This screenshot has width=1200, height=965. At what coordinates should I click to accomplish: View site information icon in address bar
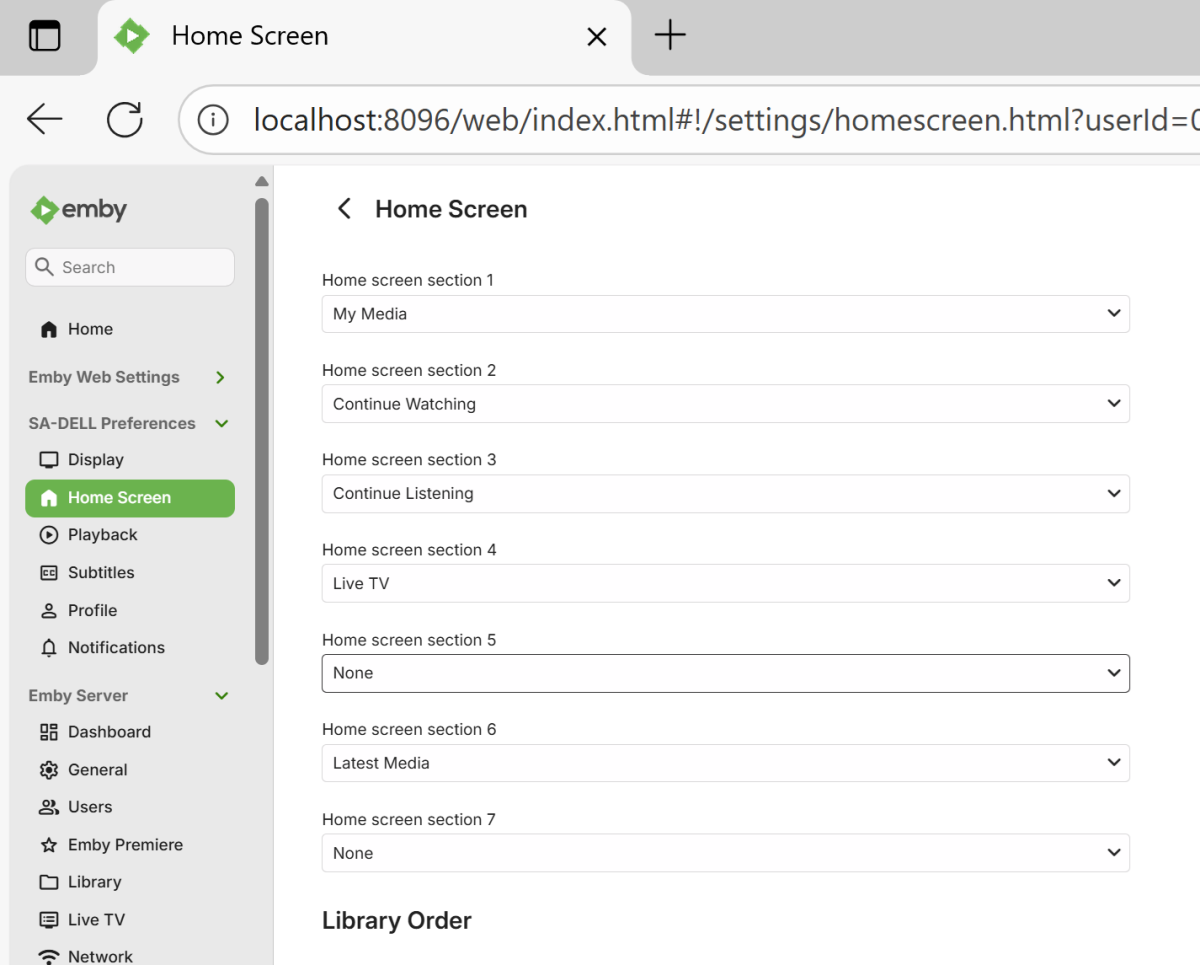coord(213,120)
